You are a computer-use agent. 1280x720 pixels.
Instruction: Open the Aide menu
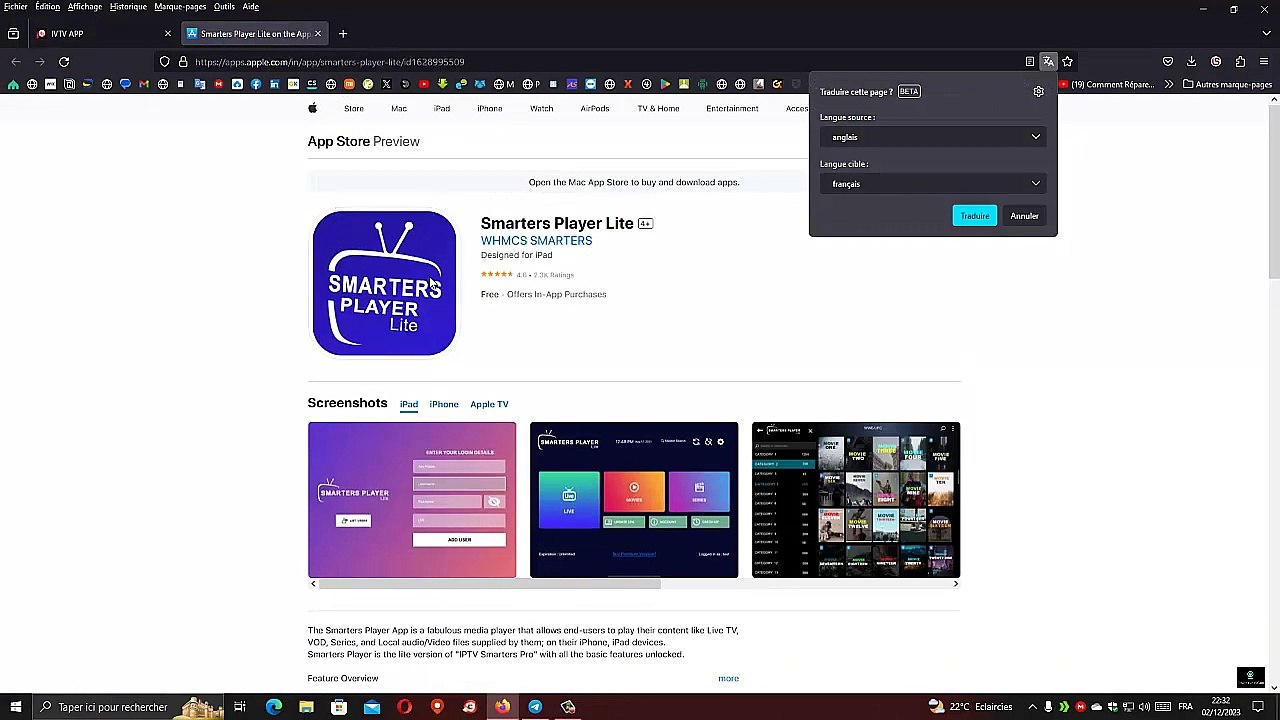(x=251, y=7)
